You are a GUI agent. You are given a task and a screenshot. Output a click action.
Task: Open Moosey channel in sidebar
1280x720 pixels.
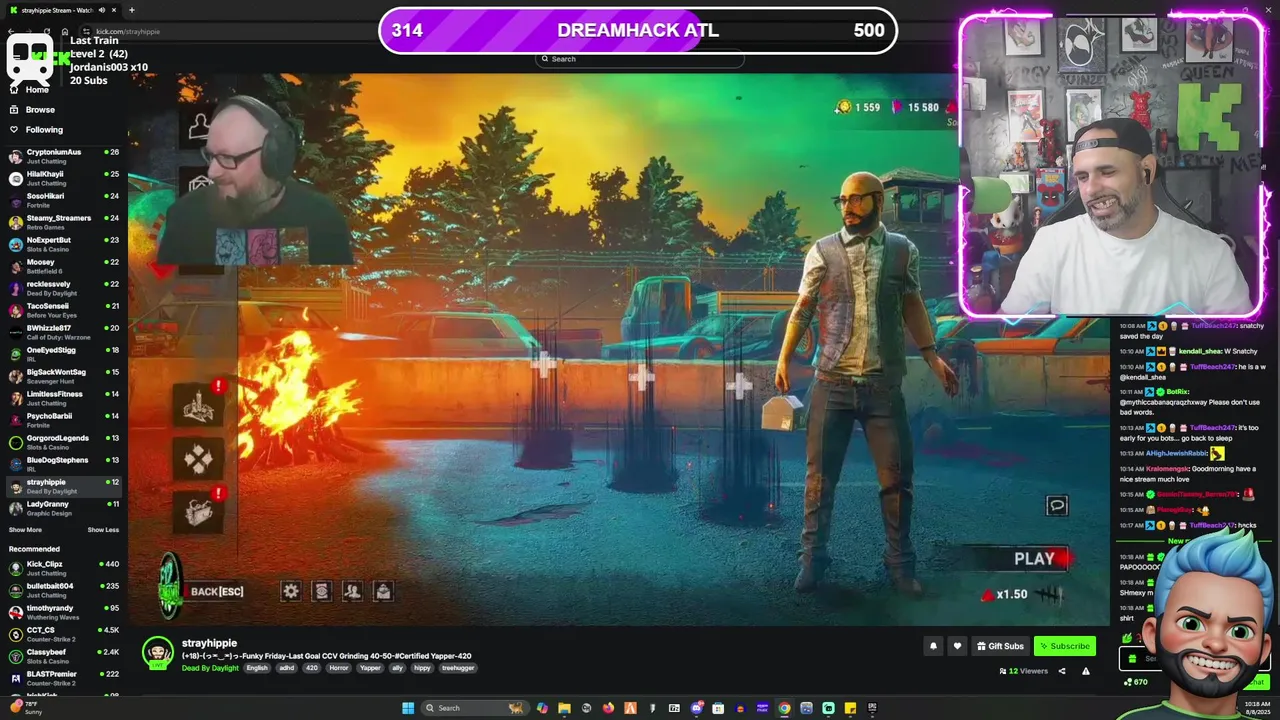64,266
